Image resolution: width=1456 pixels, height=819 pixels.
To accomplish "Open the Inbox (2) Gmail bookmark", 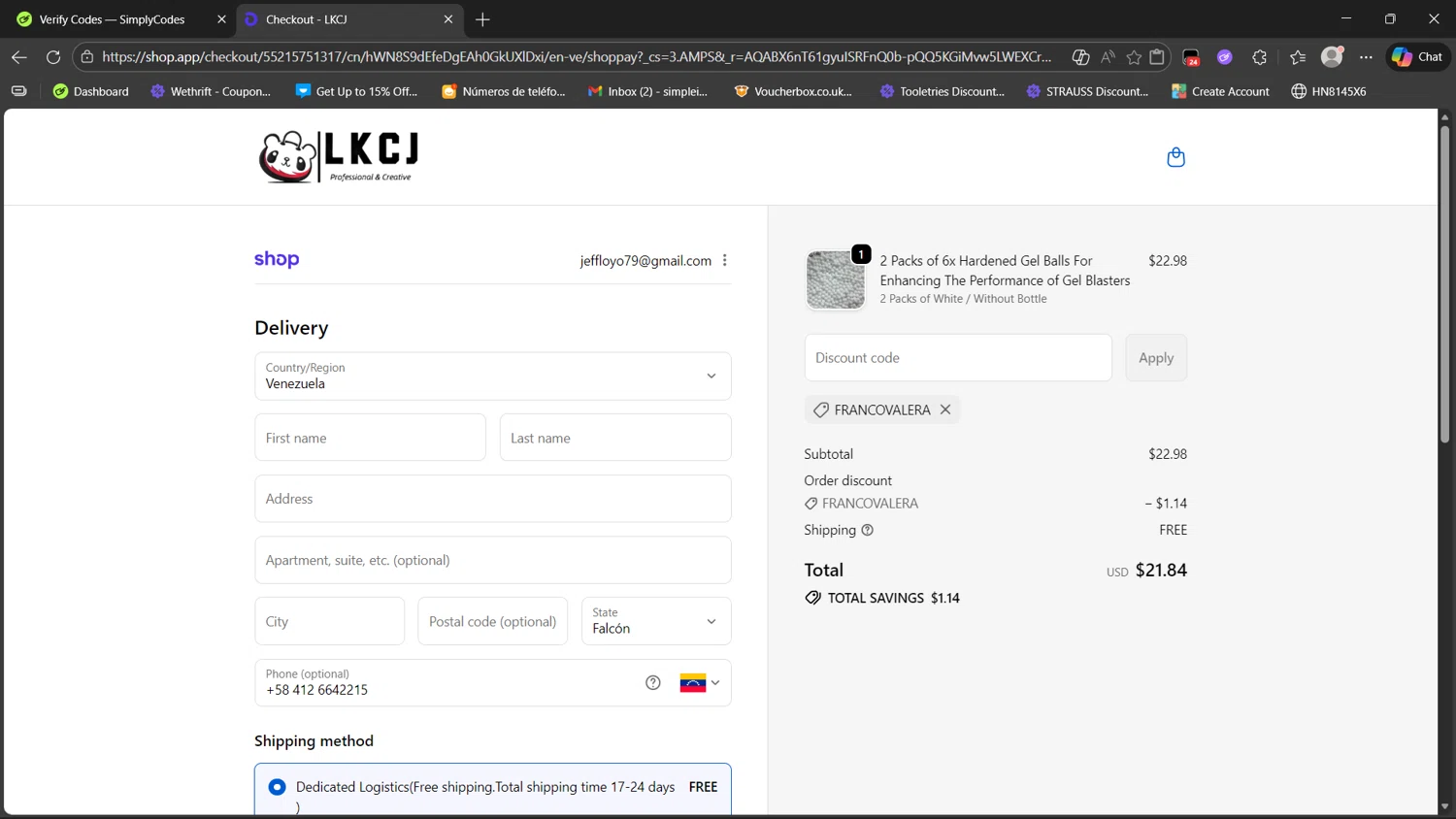I will point(647,91).
